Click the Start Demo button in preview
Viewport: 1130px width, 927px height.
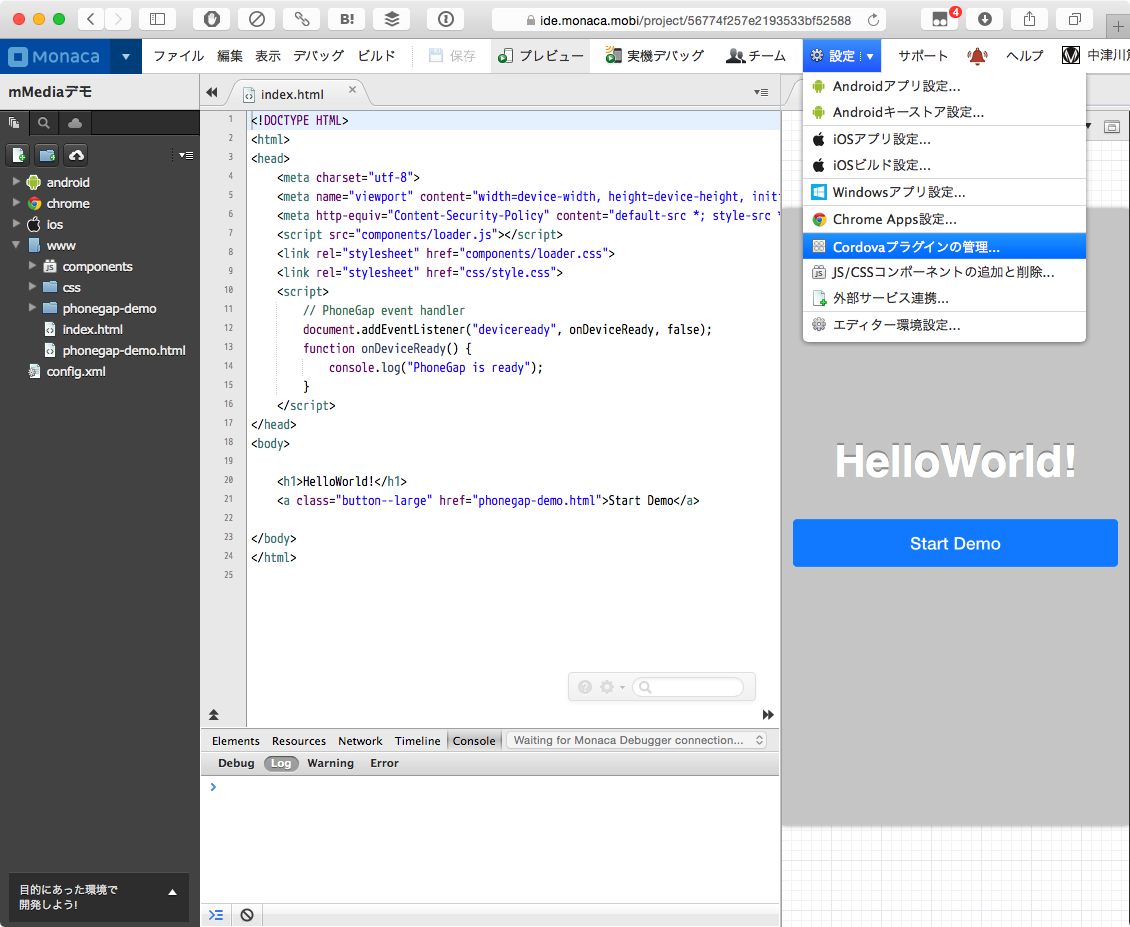tap(954, 543)
